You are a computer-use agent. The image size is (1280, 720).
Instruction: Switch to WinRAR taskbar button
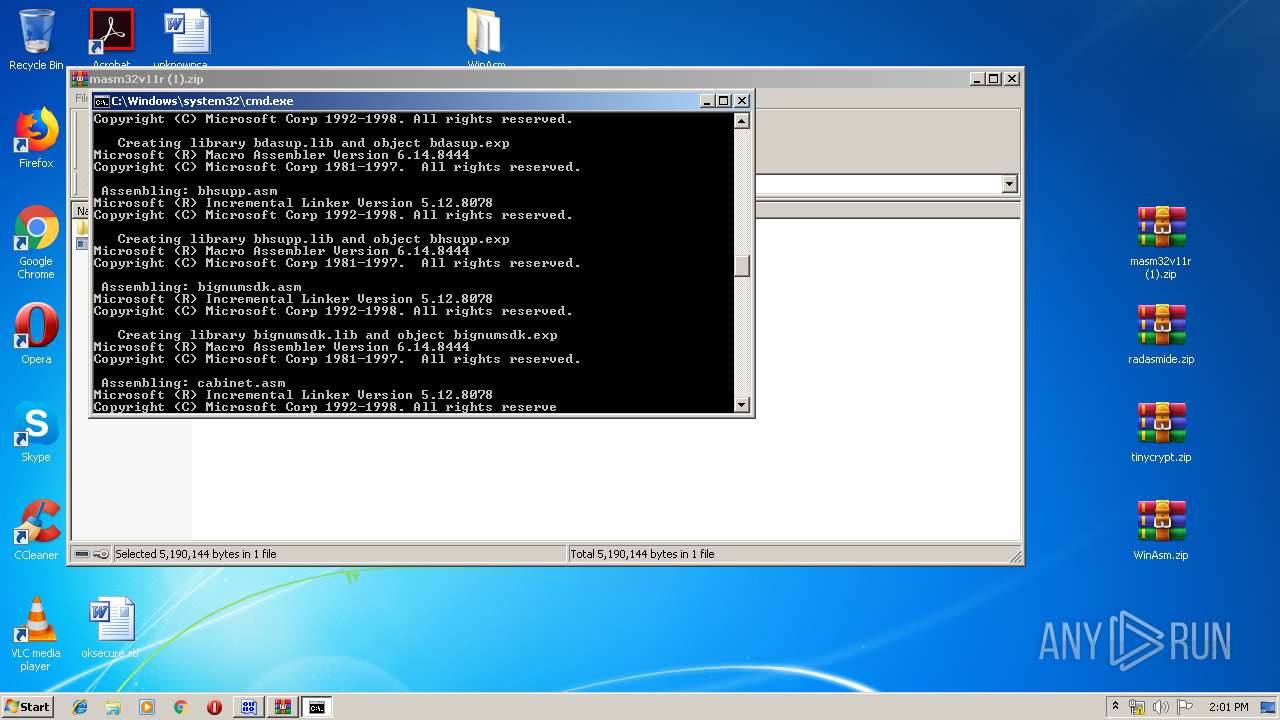coord(282,707)
